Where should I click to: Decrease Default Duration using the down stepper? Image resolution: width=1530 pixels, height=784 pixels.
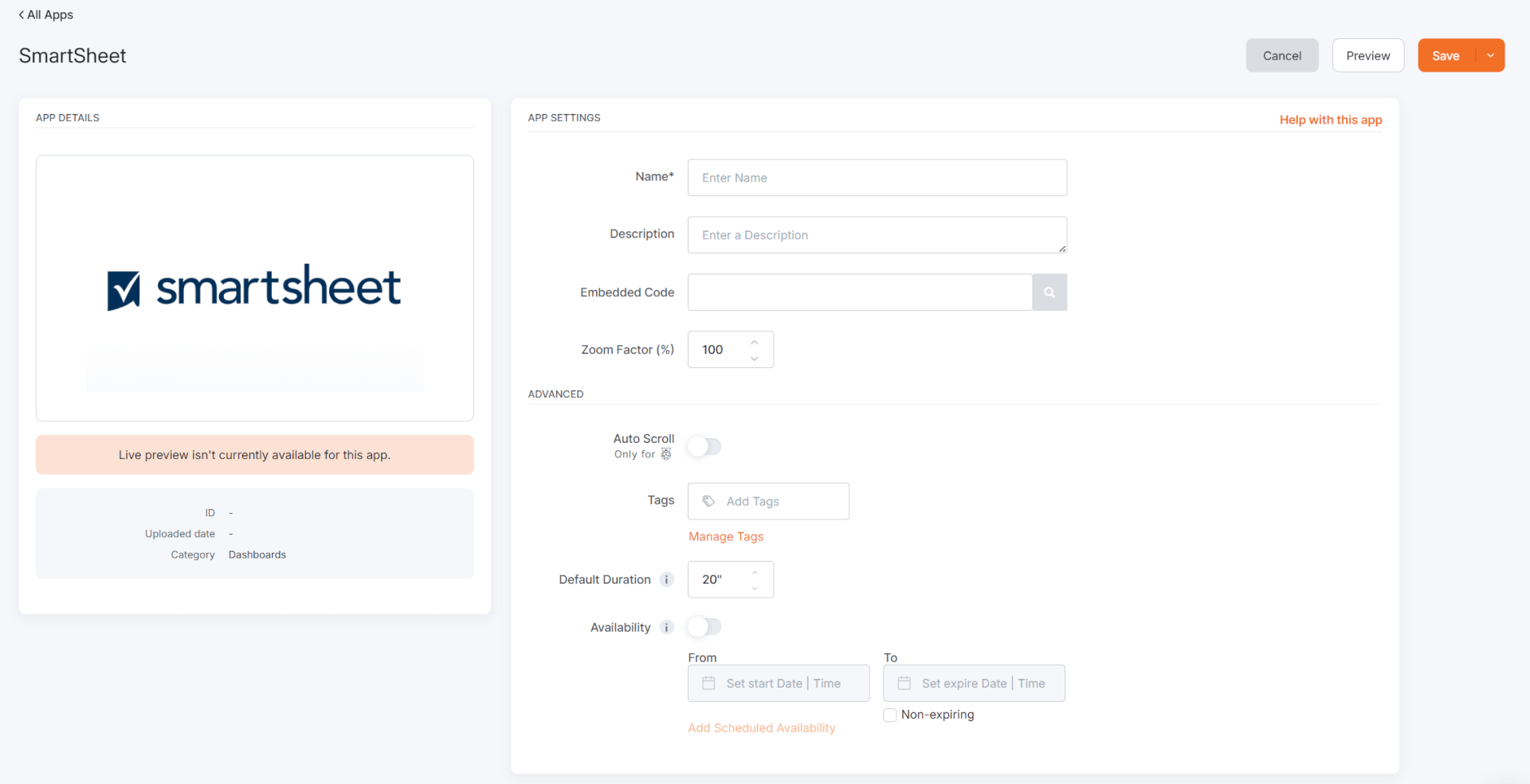click(755, 588)
